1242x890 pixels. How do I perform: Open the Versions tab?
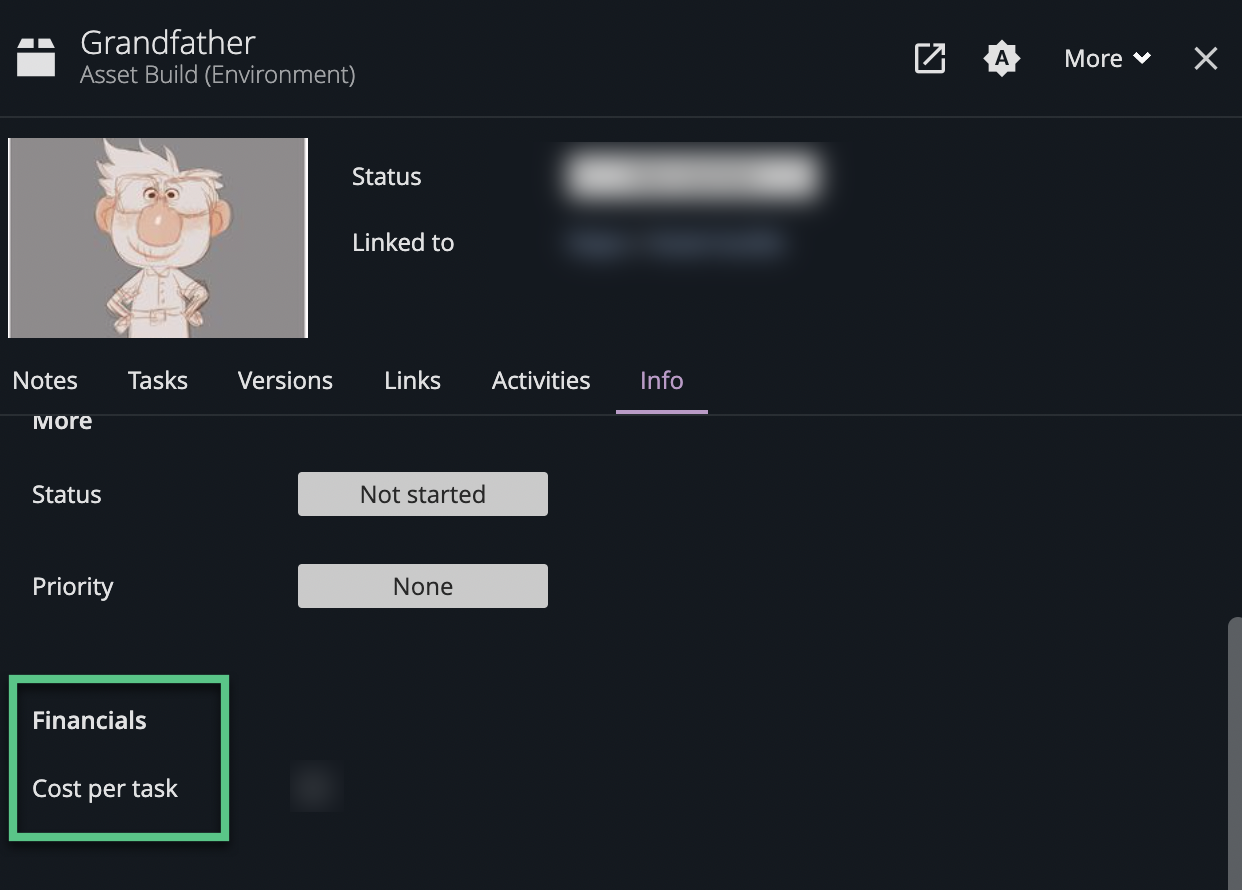point(285,380)
